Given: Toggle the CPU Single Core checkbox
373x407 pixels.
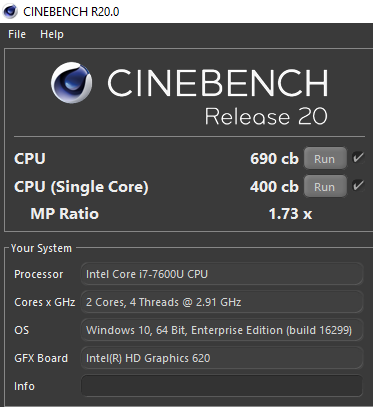Looking at the screenshot, I should pyautogui.click(x=358, y=185).
